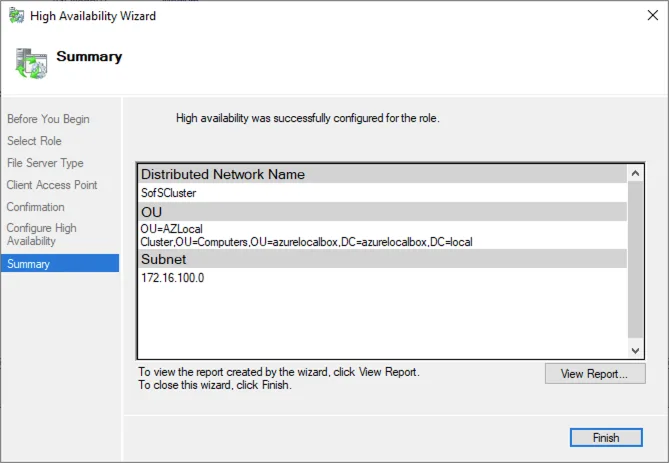Viewport: 669px width, 463px height.
Task: Click the High Availability Wizard title bar icon
Action: [x=16, y=16]
